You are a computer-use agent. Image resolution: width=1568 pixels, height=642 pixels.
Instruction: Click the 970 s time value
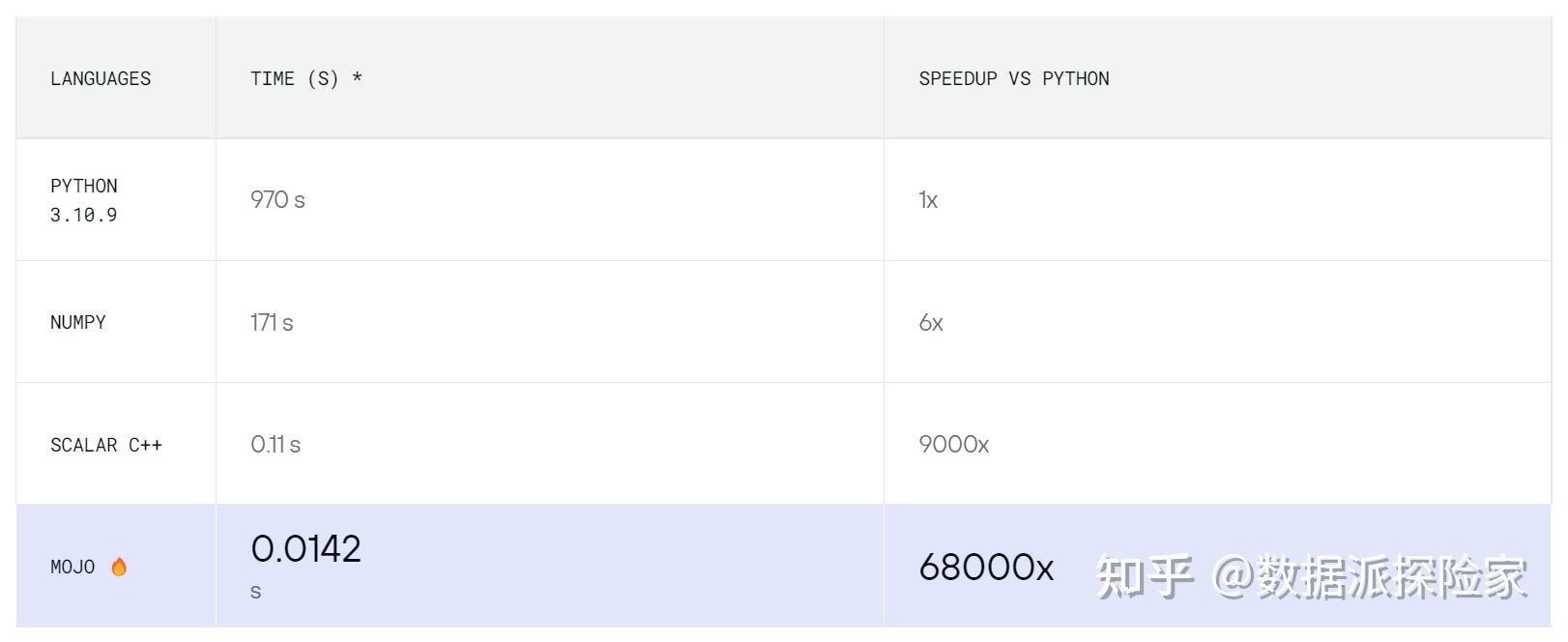pyautogui.click(x=277, y=200)
